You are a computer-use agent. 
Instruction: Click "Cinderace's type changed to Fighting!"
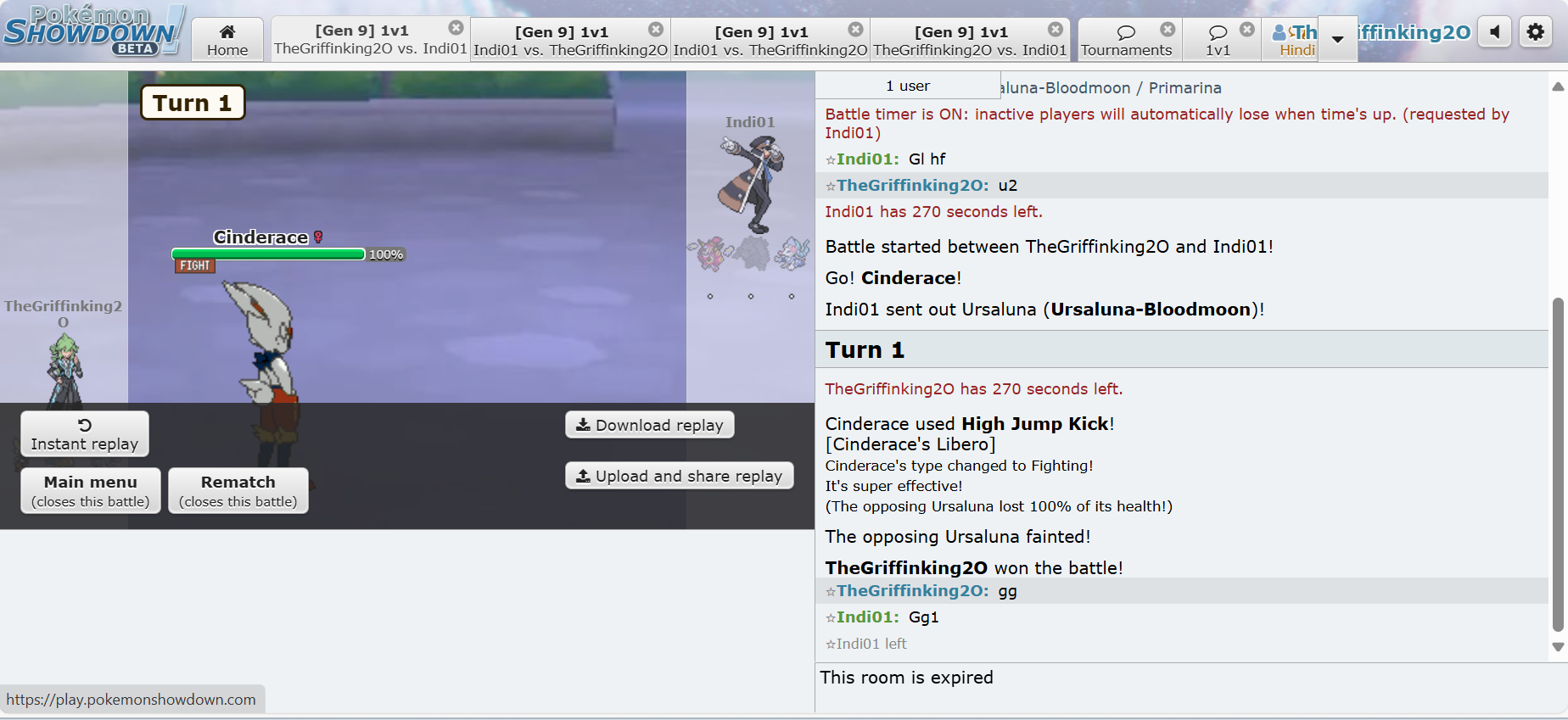coord(959,466)
